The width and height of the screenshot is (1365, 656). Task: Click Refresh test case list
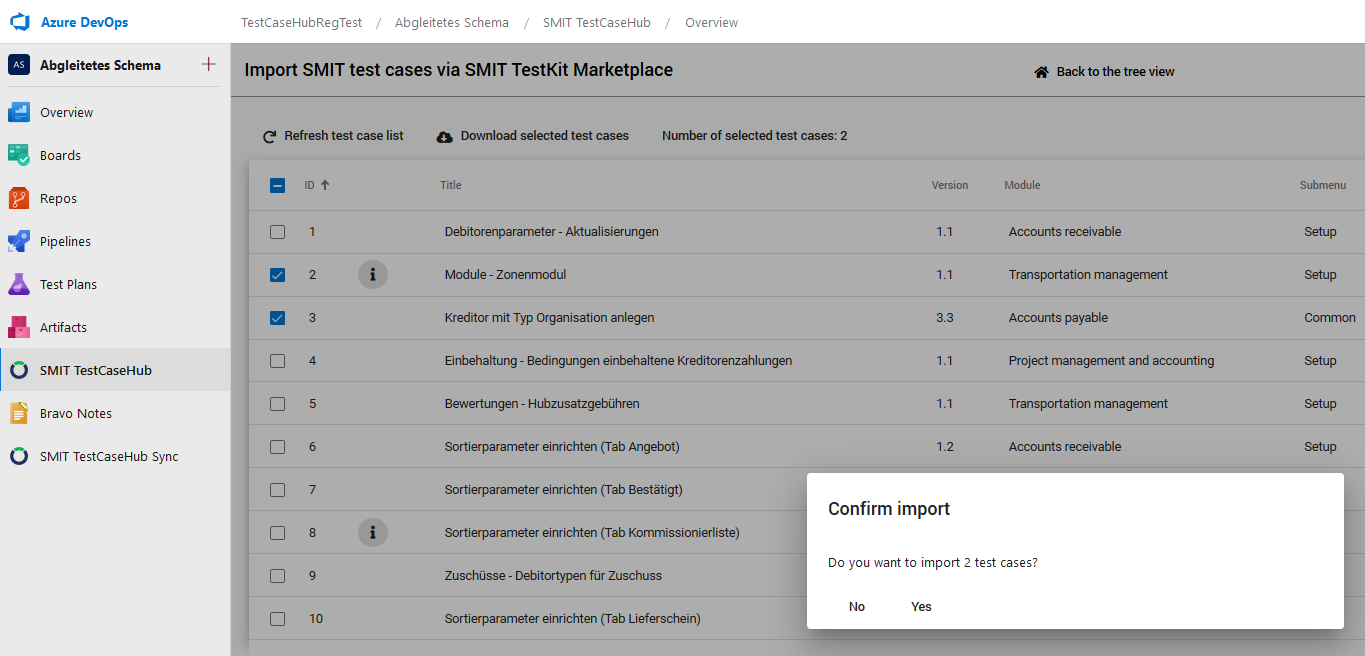pyautogui.click(x=333, y=136)
